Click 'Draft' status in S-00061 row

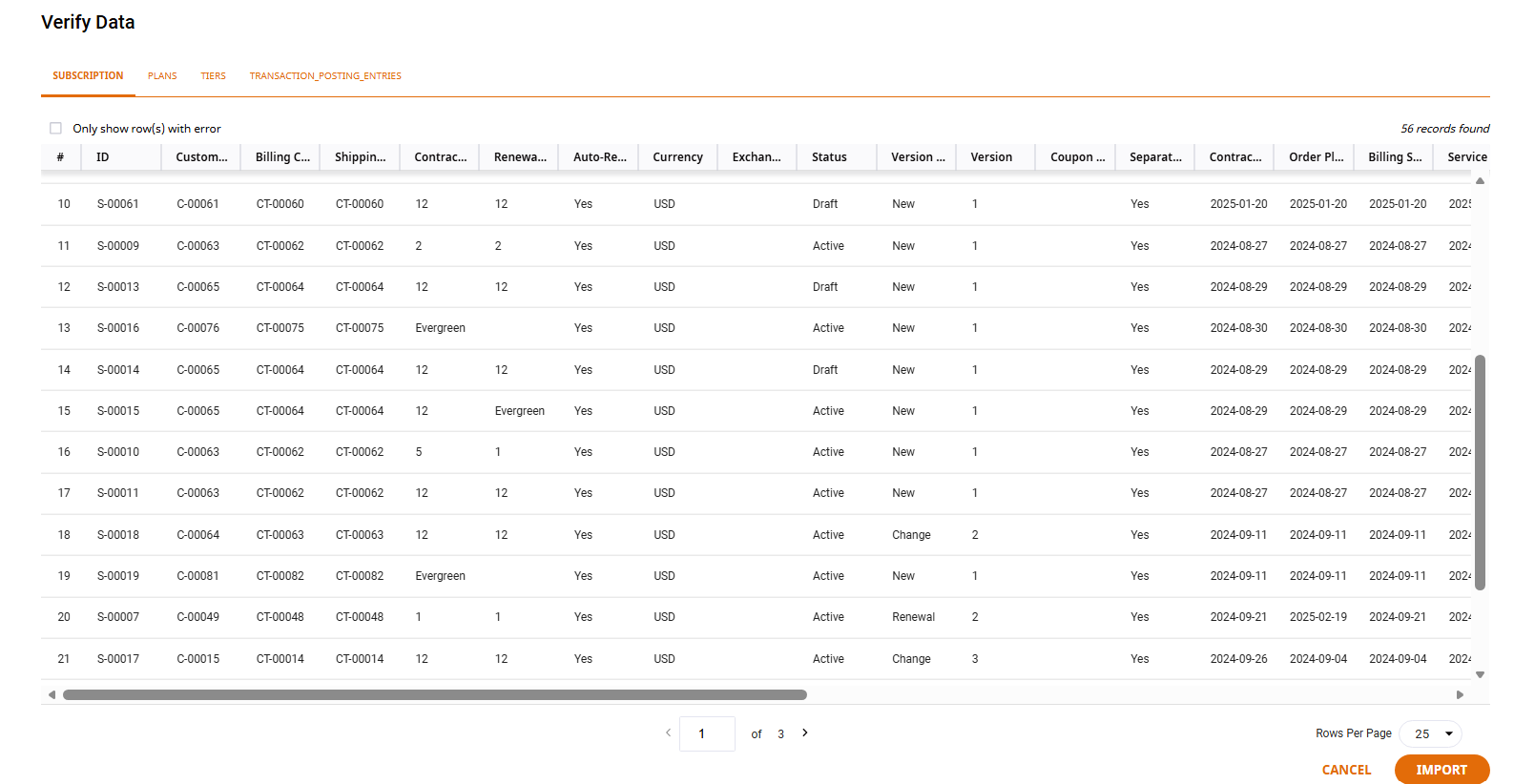click(x=825, y=204)
